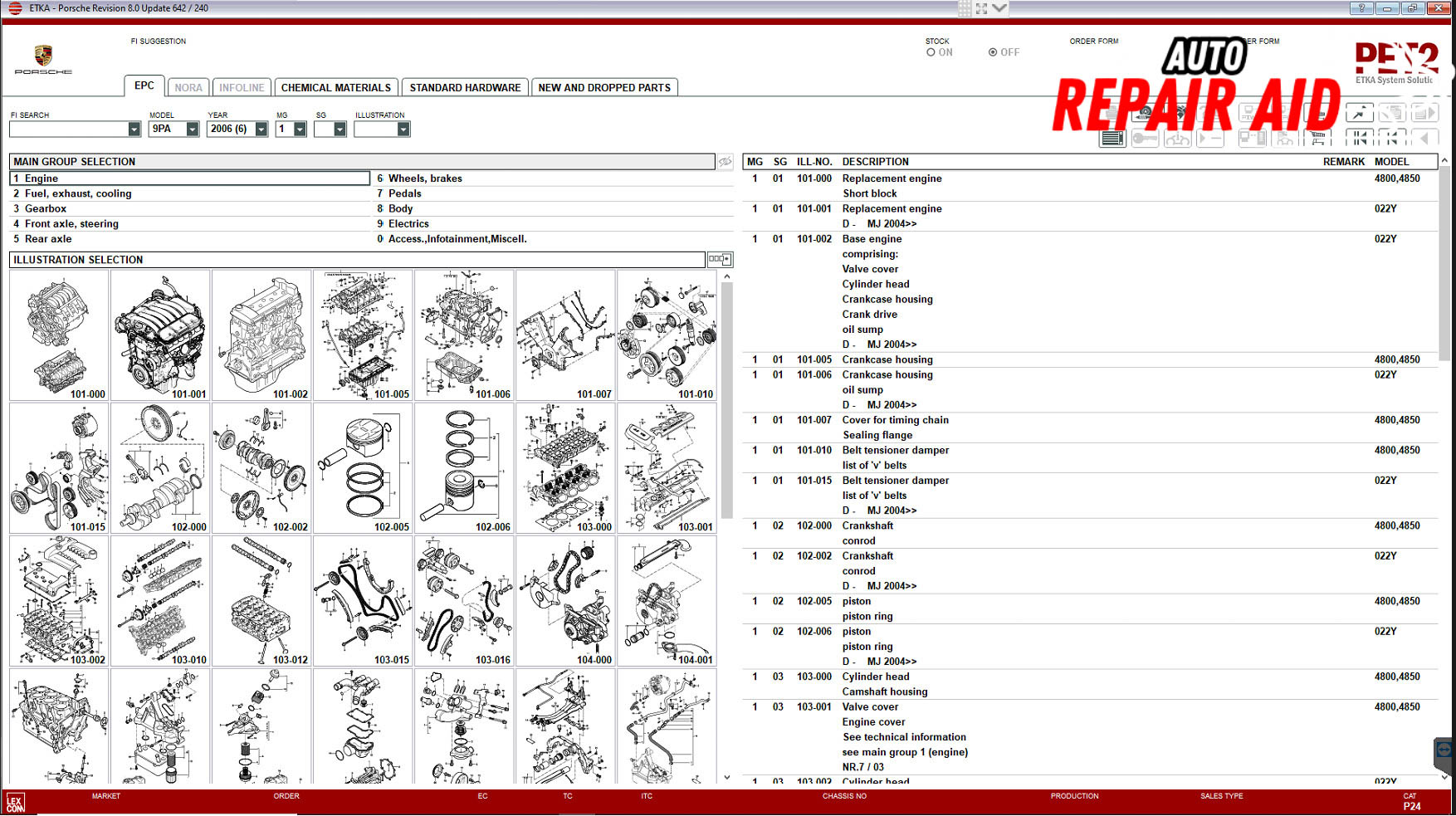
Task: Click the grid dots icon in title bar
Action: tap(965, 8)
